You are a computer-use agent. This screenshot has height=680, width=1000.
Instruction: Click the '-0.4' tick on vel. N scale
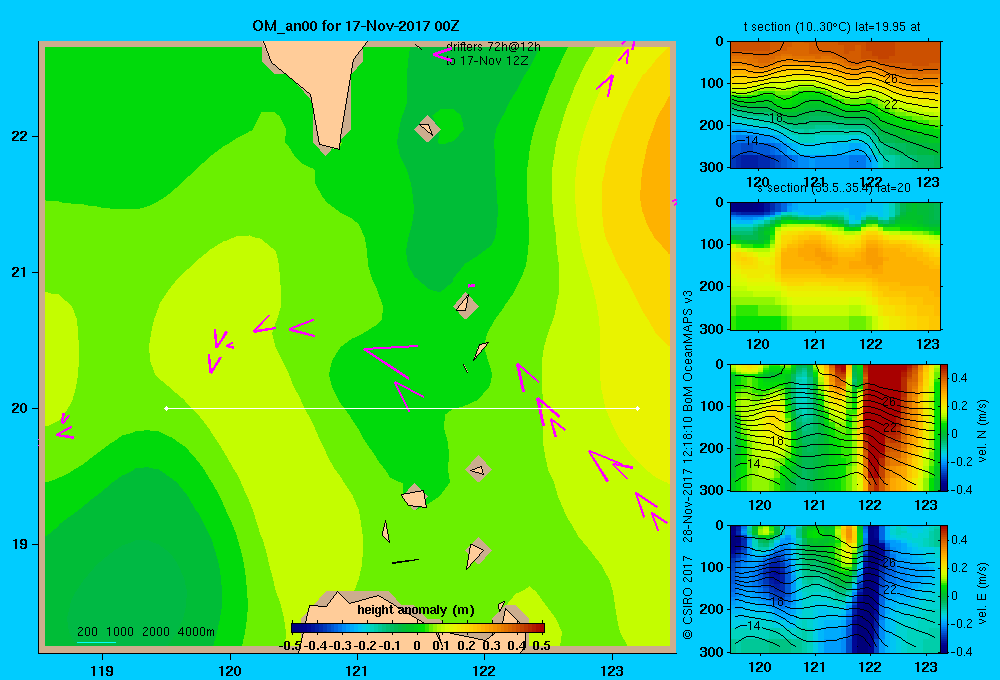click(961, 489)
